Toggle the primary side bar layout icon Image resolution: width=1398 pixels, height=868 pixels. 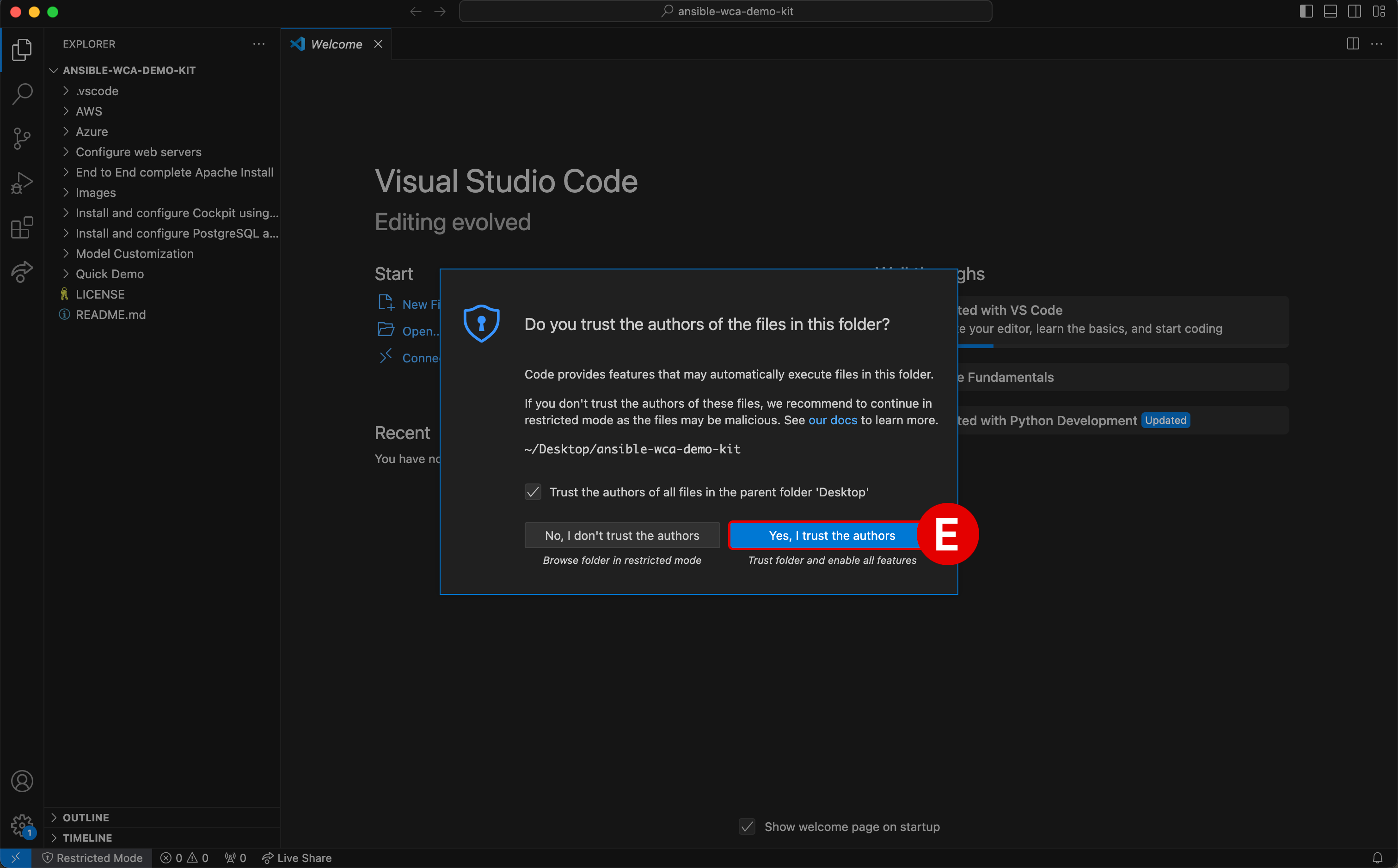pyautogui.click(x=1306, y=12)
